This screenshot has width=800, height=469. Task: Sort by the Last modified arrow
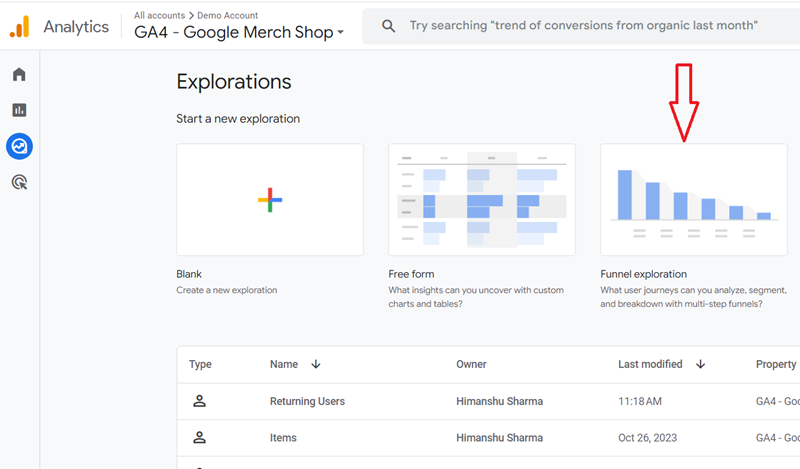(700, 364)
